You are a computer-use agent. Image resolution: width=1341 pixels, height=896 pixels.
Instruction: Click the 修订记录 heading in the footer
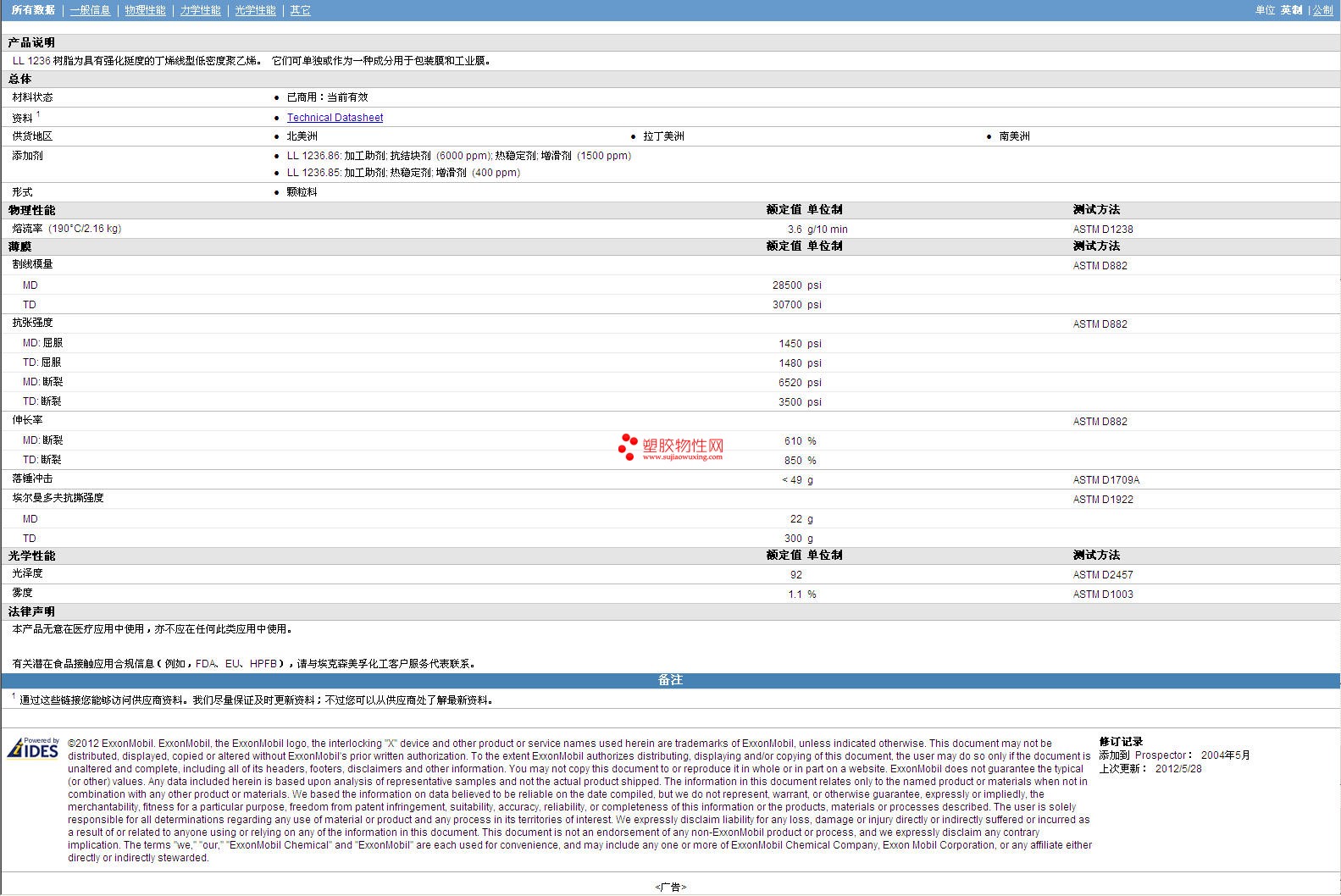(1121, 742)
